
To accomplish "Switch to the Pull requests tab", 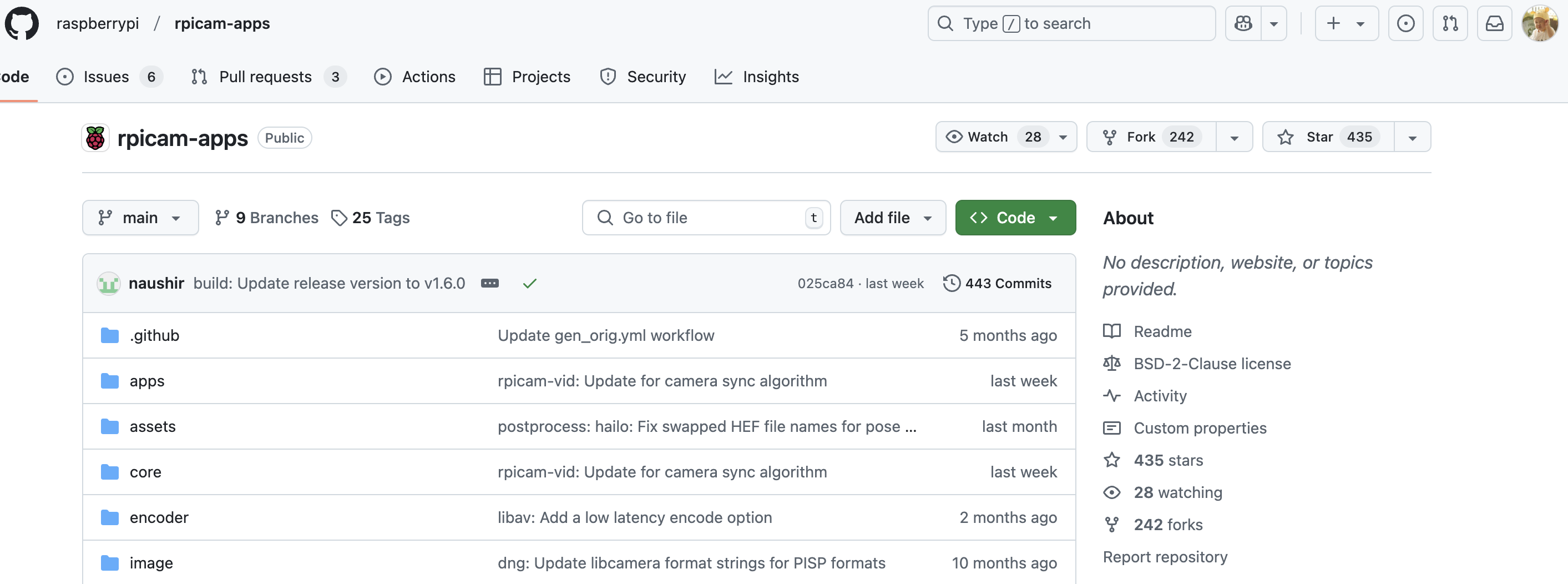I will 268,77.
